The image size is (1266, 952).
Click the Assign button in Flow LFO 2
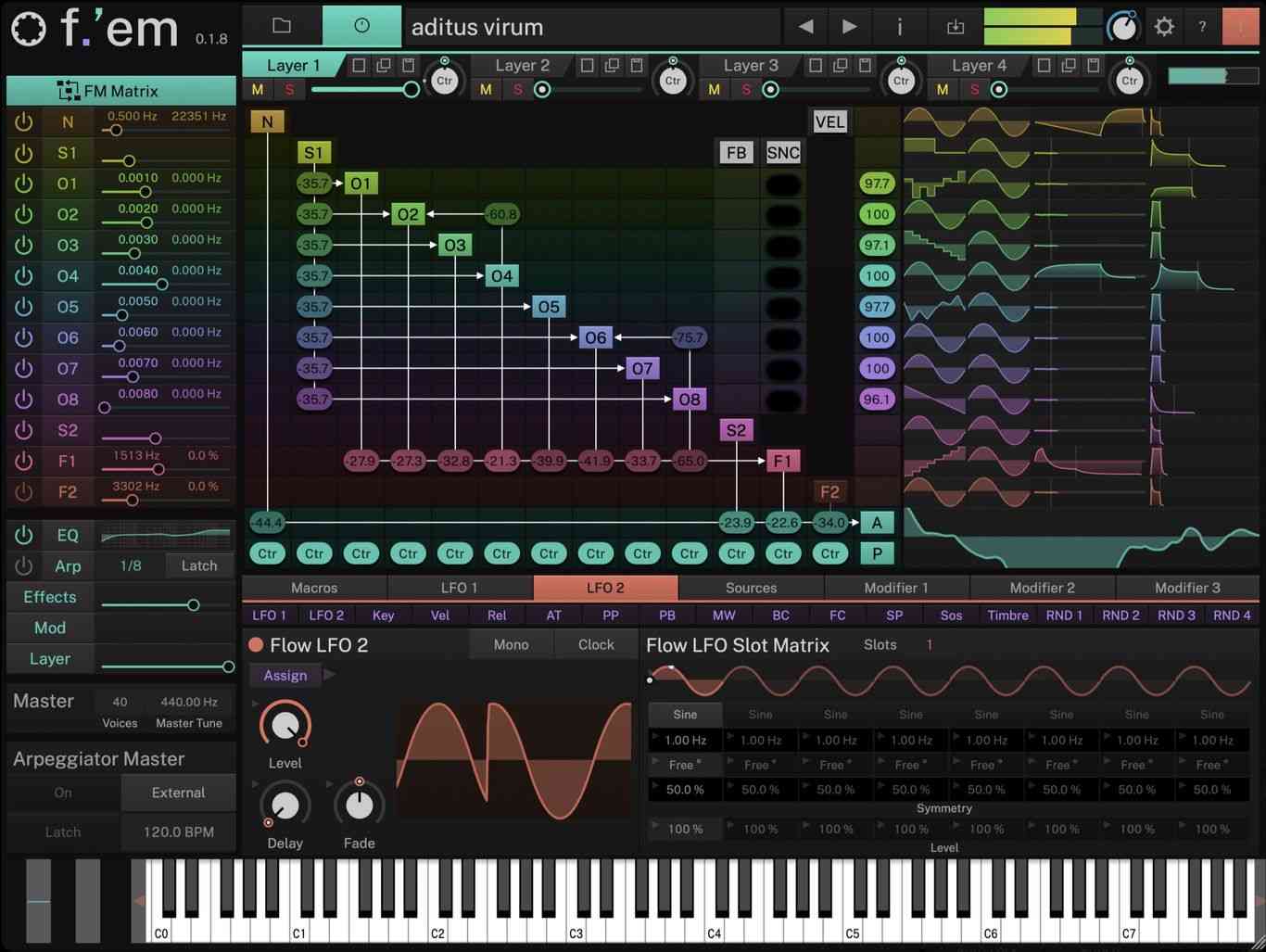pos(285,675)
